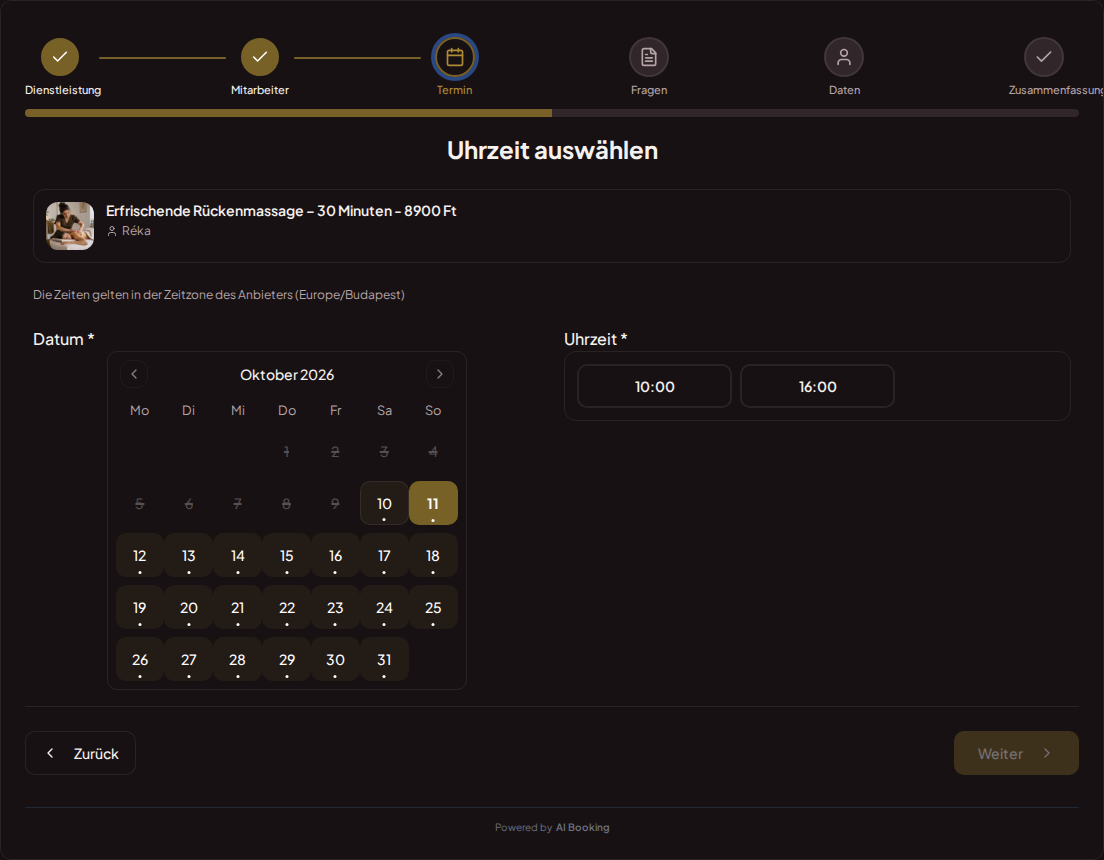Select Saturday October 24
Image resolution: width=1104 pixels, height=860 pixels.
pos(384,607)
